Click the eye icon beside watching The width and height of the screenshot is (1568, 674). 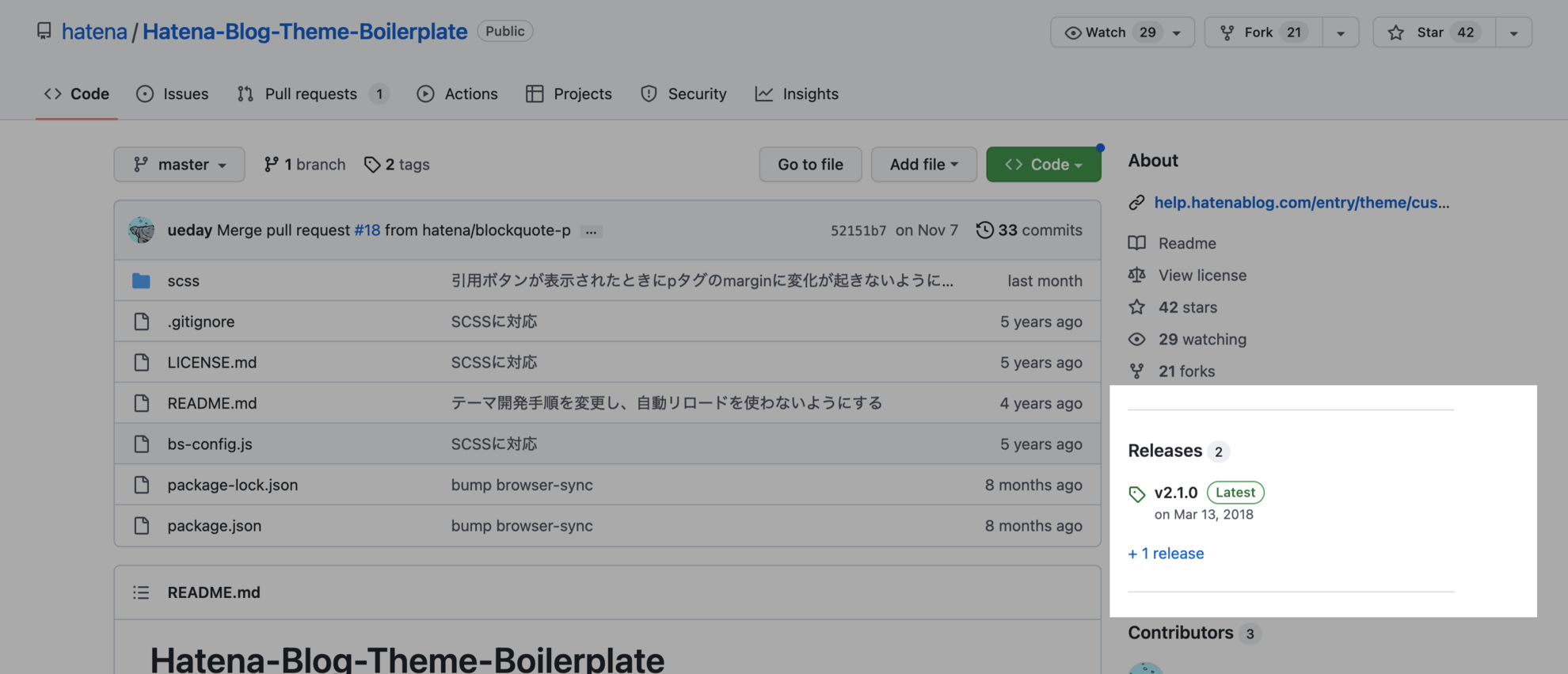1136,339
